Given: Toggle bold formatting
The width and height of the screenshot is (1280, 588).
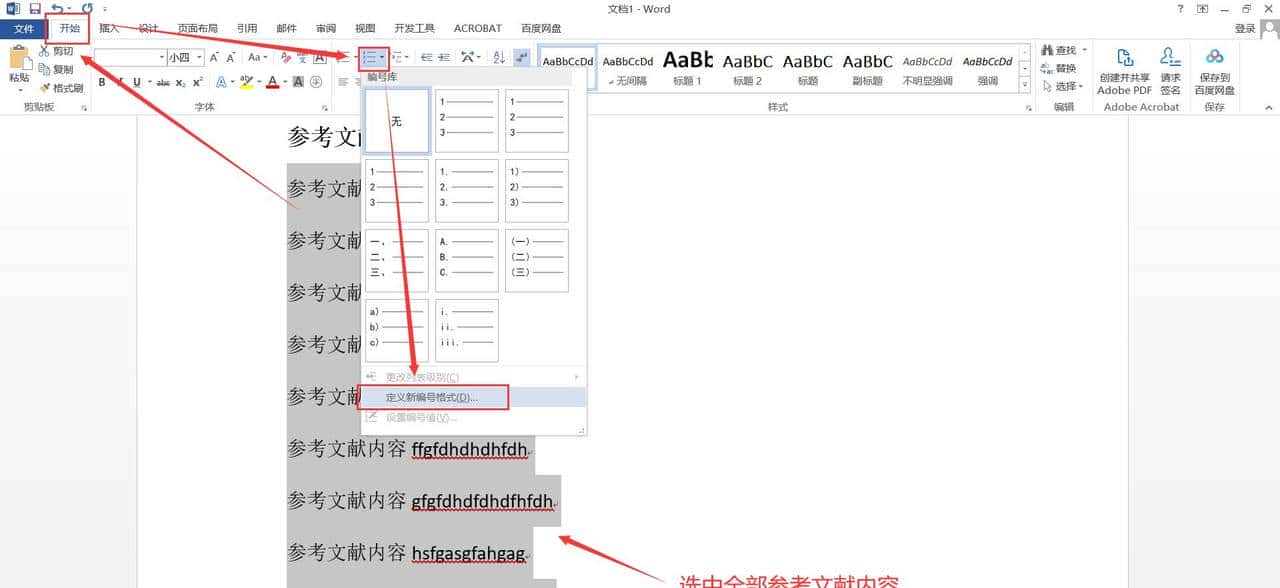Looking at the screenshot, I should pyautogui.click(x=101, y=82).
